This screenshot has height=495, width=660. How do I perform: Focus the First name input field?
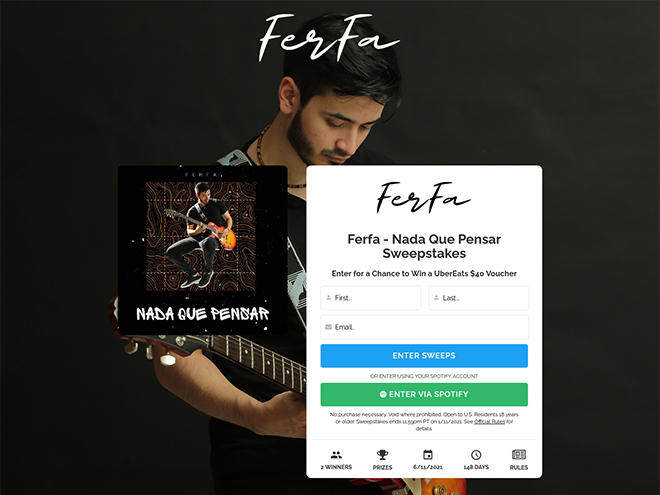371,298
